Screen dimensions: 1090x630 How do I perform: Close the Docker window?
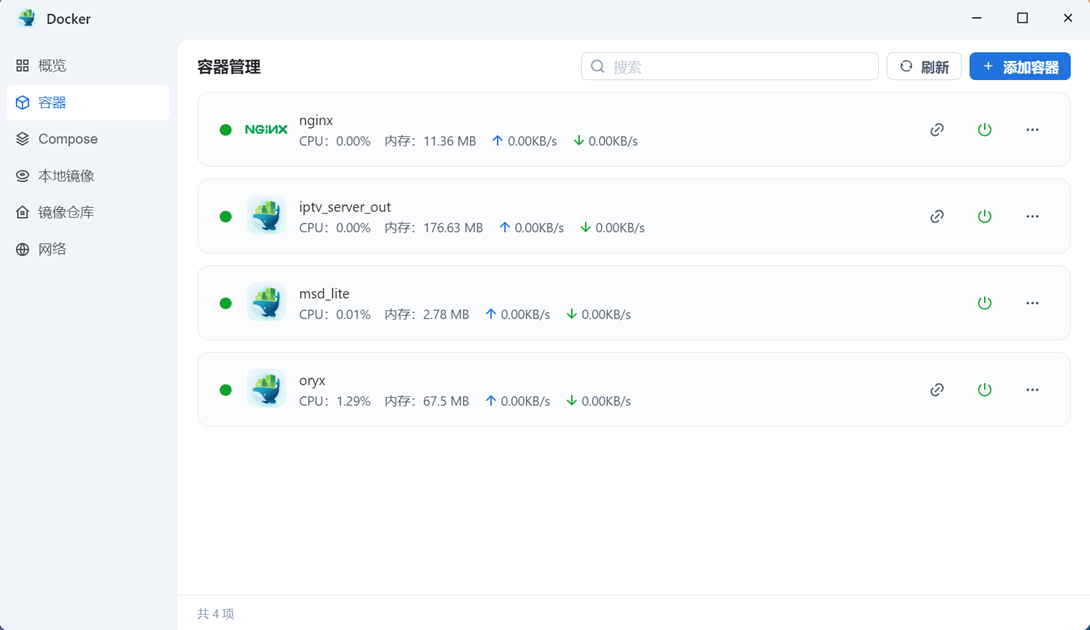[1068, 18]
